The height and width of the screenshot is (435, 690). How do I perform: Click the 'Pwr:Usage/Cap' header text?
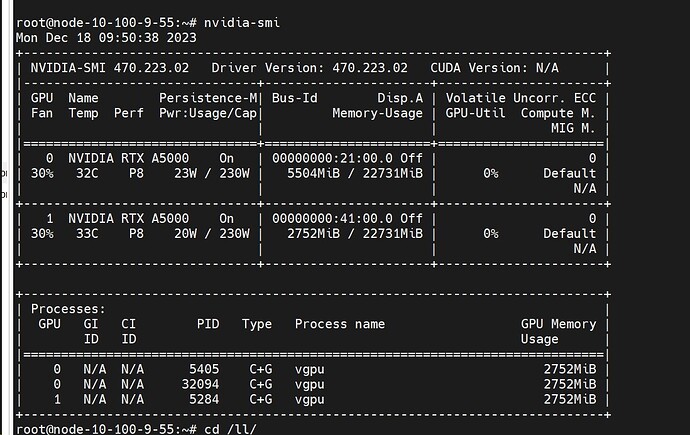(208, 113)
